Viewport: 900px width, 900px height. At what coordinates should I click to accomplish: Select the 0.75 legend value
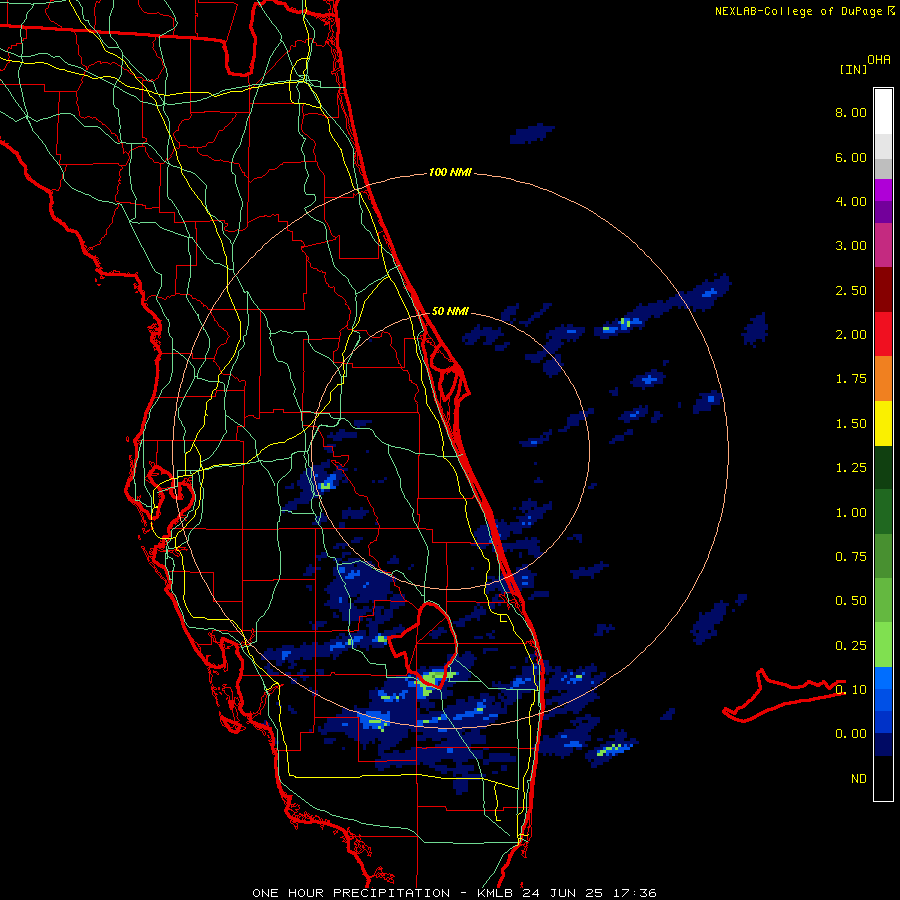point(851,557)
